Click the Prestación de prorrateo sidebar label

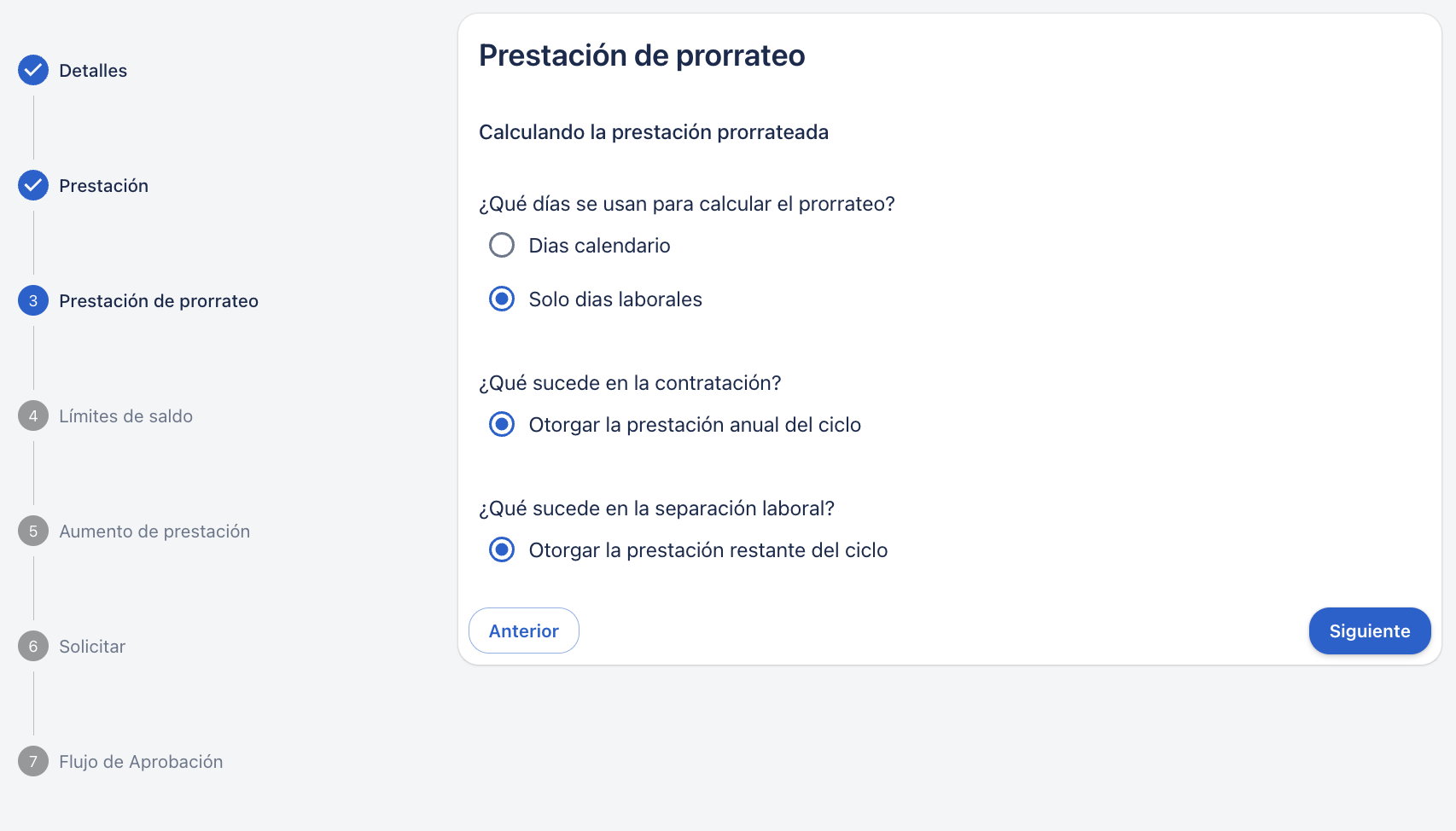[x=159, y=301]
